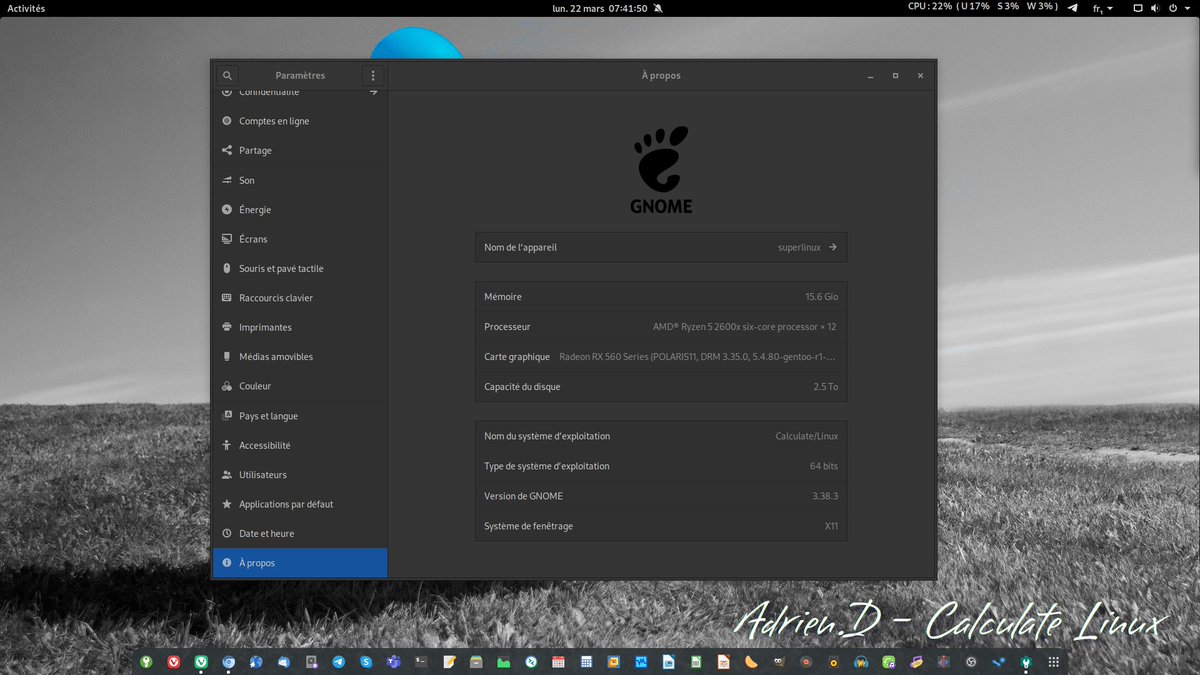
Task: Click the Activités button in top bar
Action: coord(26,8)
